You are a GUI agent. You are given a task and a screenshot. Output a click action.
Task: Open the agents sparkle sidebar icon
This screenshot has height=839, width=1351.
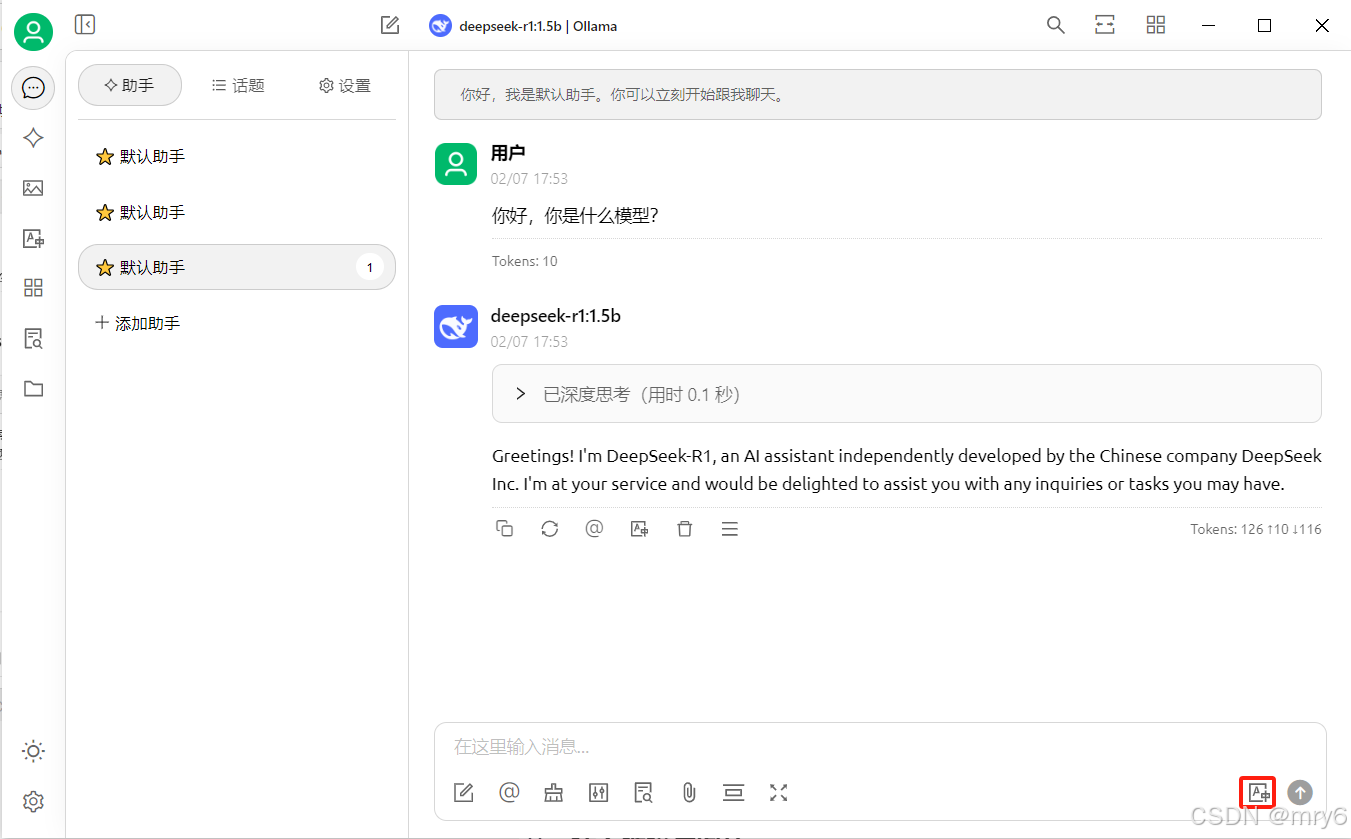tap(33, 138)
